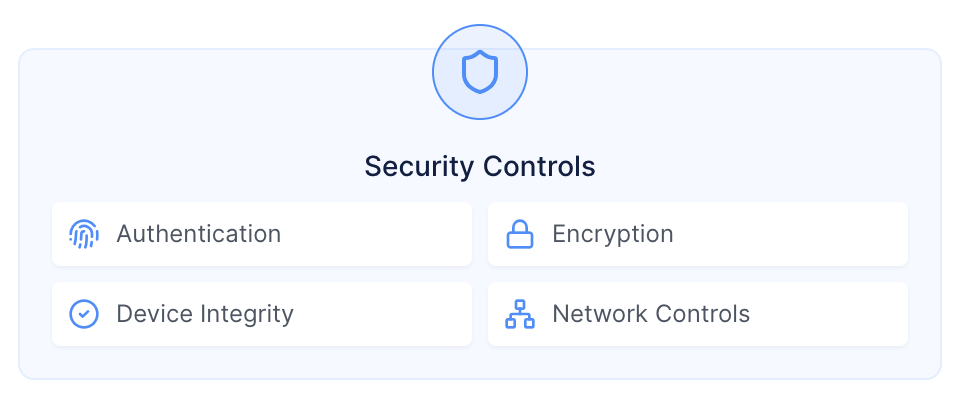This screenshot has width=966, height=408.
Task: Click empty space inside the Encryption card
Action: 800,234
